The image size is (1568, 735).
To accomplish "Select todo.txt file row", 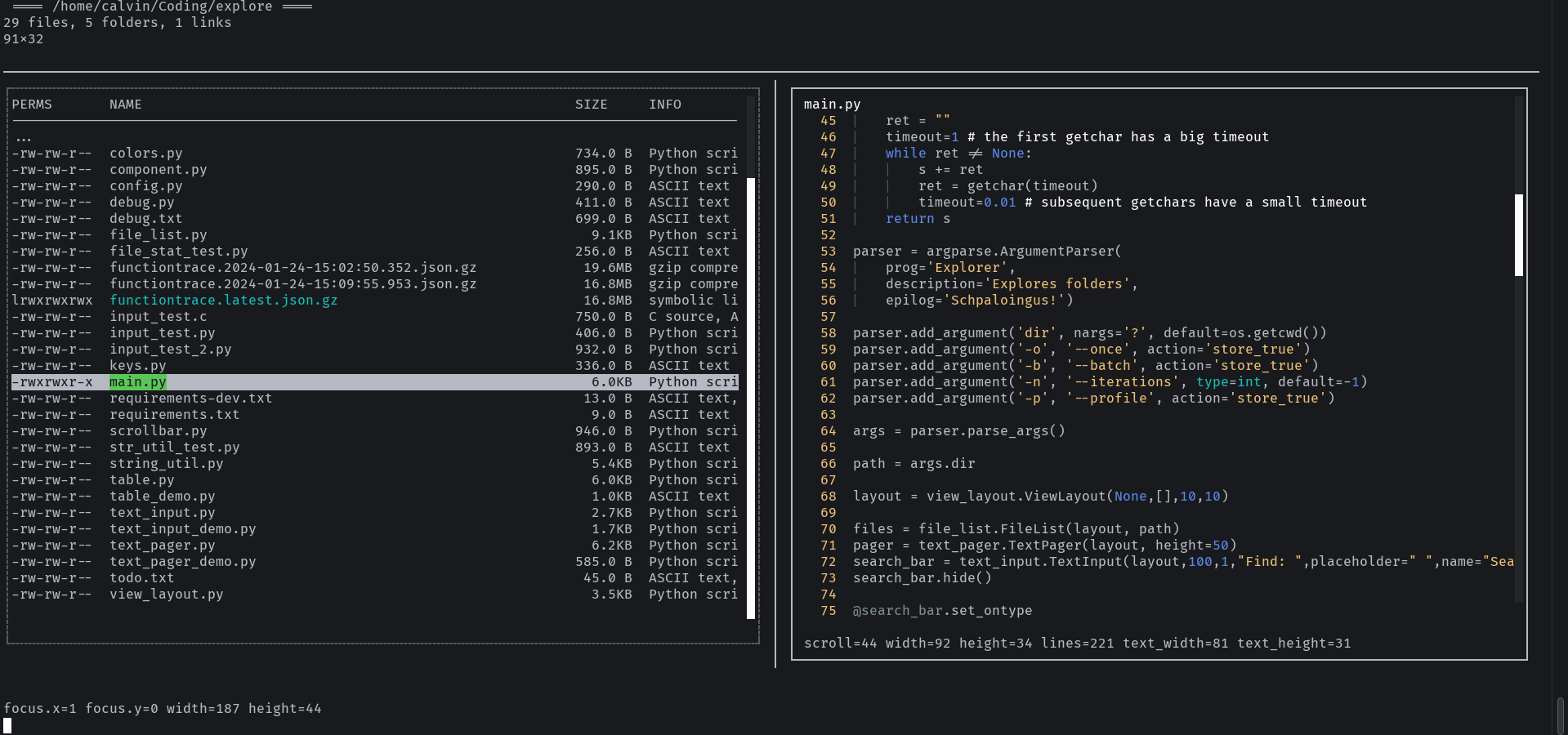I will (374, 578).
